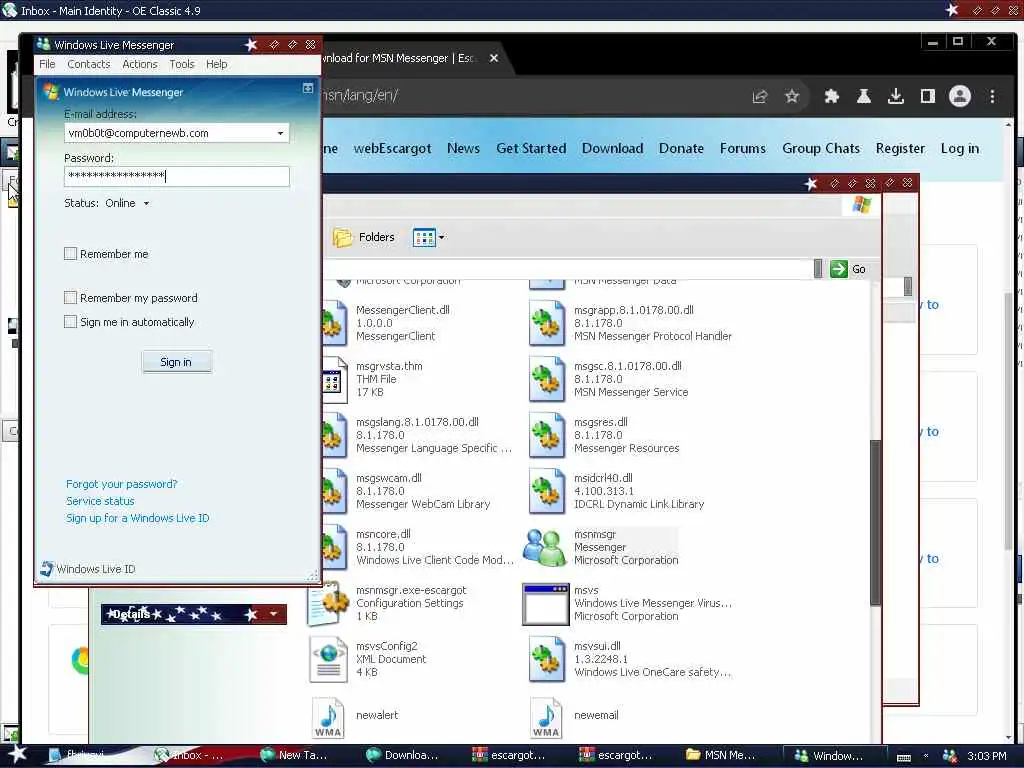Image resolution: width=1024 pixels, height=768 pixels.
Task: Open the Chrome profile avatar
Action: (959, 97)
